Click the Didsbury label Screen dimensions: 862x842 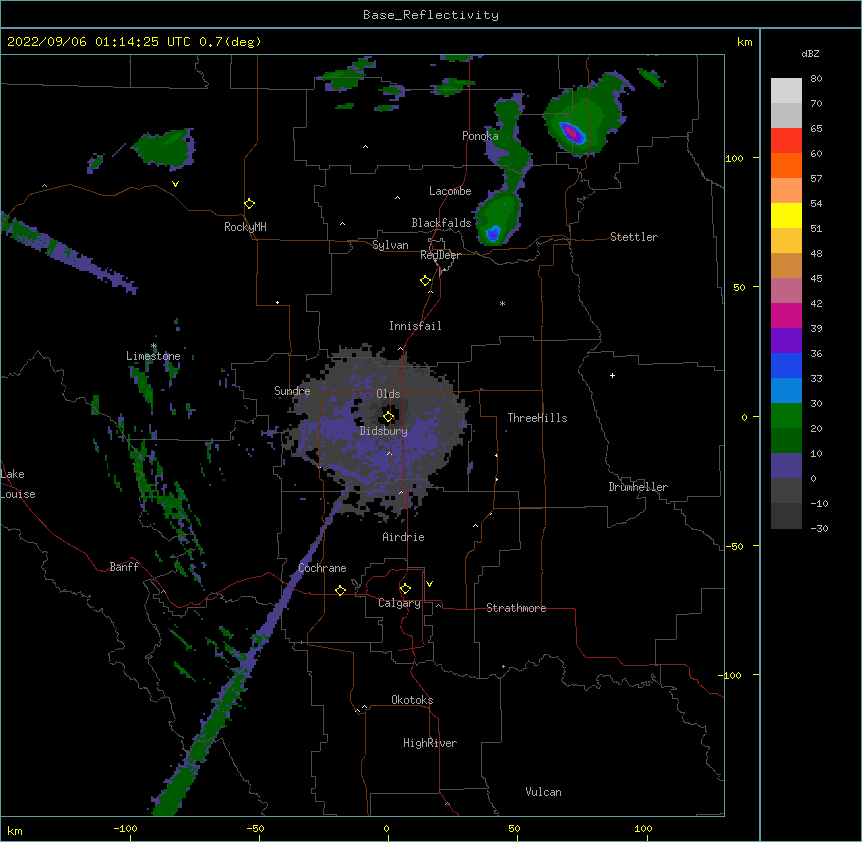(384, 431)
